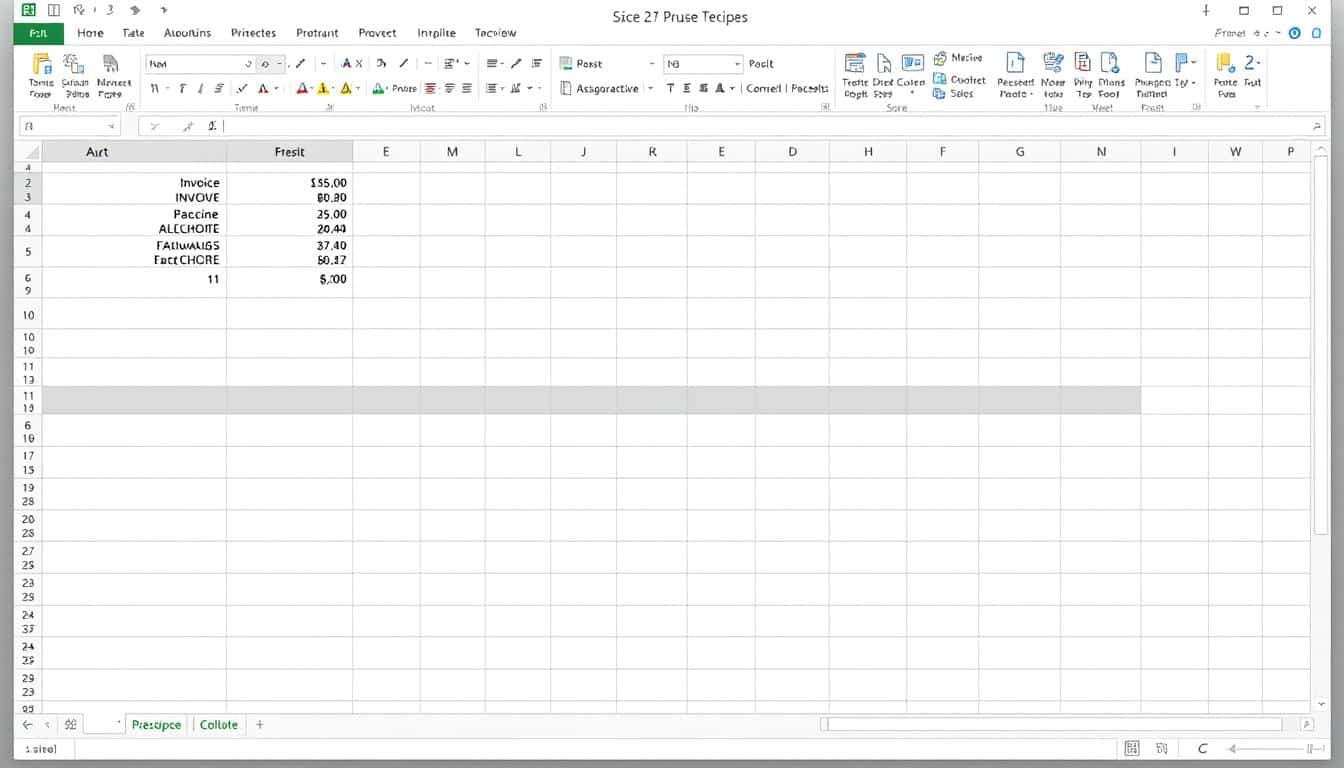Open the Priectes ribbon tab

(253, 33)
